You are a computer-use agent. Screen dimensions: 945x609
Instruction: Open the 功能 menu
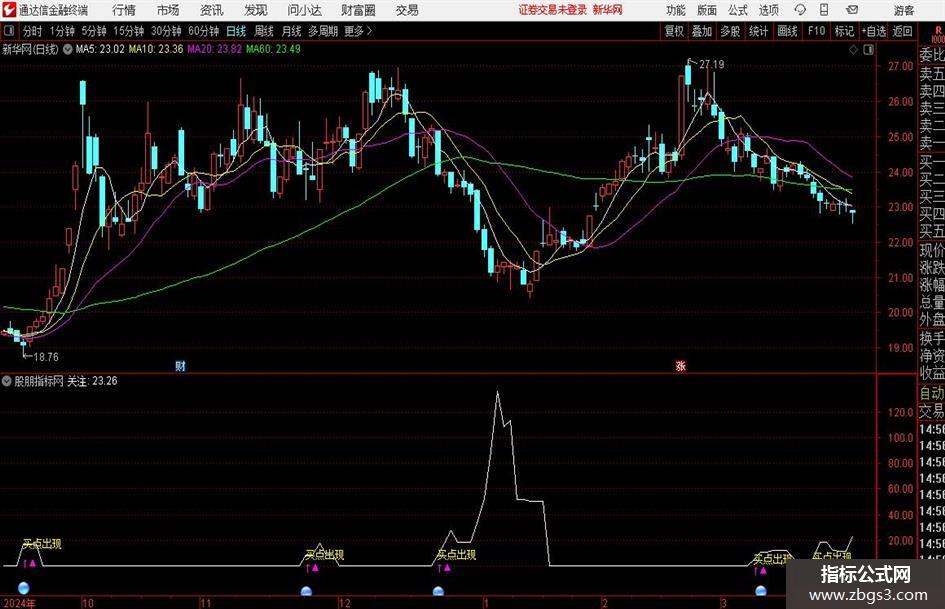(x=676, y=10)
